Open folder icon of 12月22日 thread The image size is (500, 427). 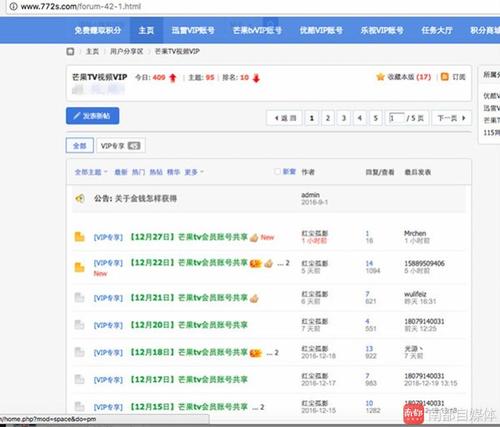[x=79, y=267]
